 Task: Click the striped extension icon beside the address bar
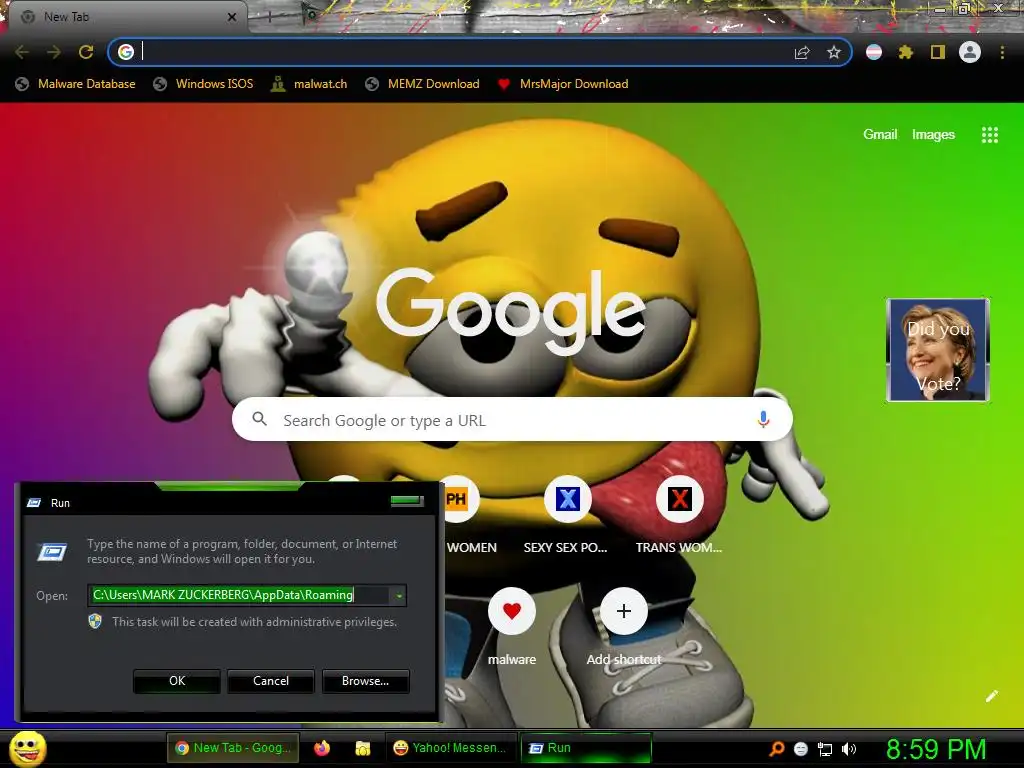pos(874,52)
